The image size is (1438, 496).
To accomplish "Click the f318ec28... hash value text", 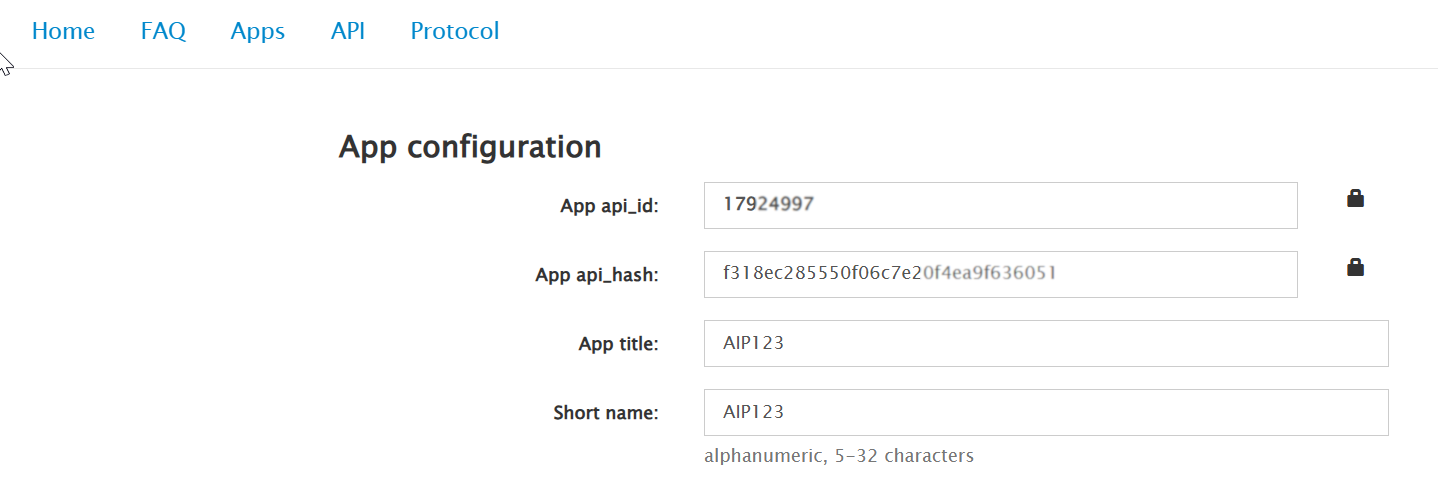I will click(889, 273).
